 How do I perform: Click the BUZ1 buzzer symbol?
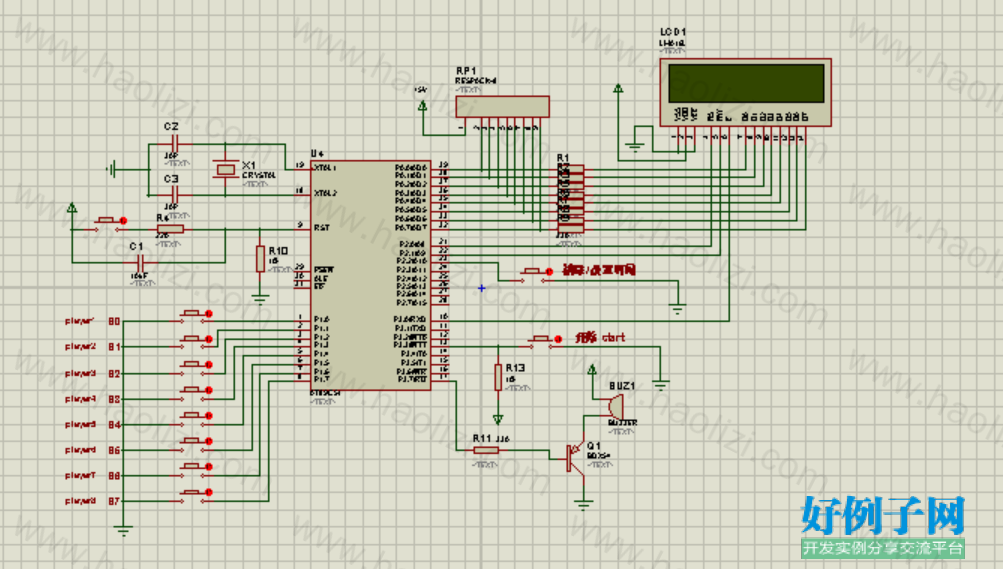point(614,406)
